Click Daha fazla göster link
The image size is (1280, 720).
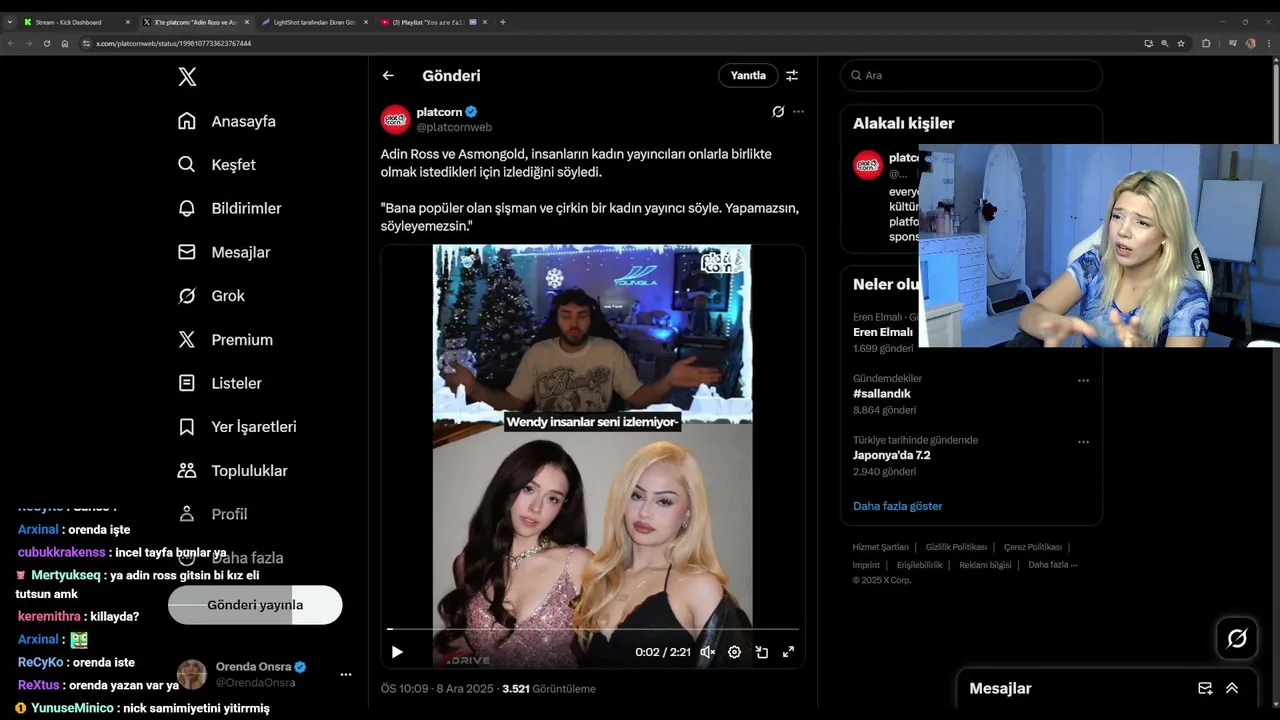pyautogui.click(x=898, y=506)
